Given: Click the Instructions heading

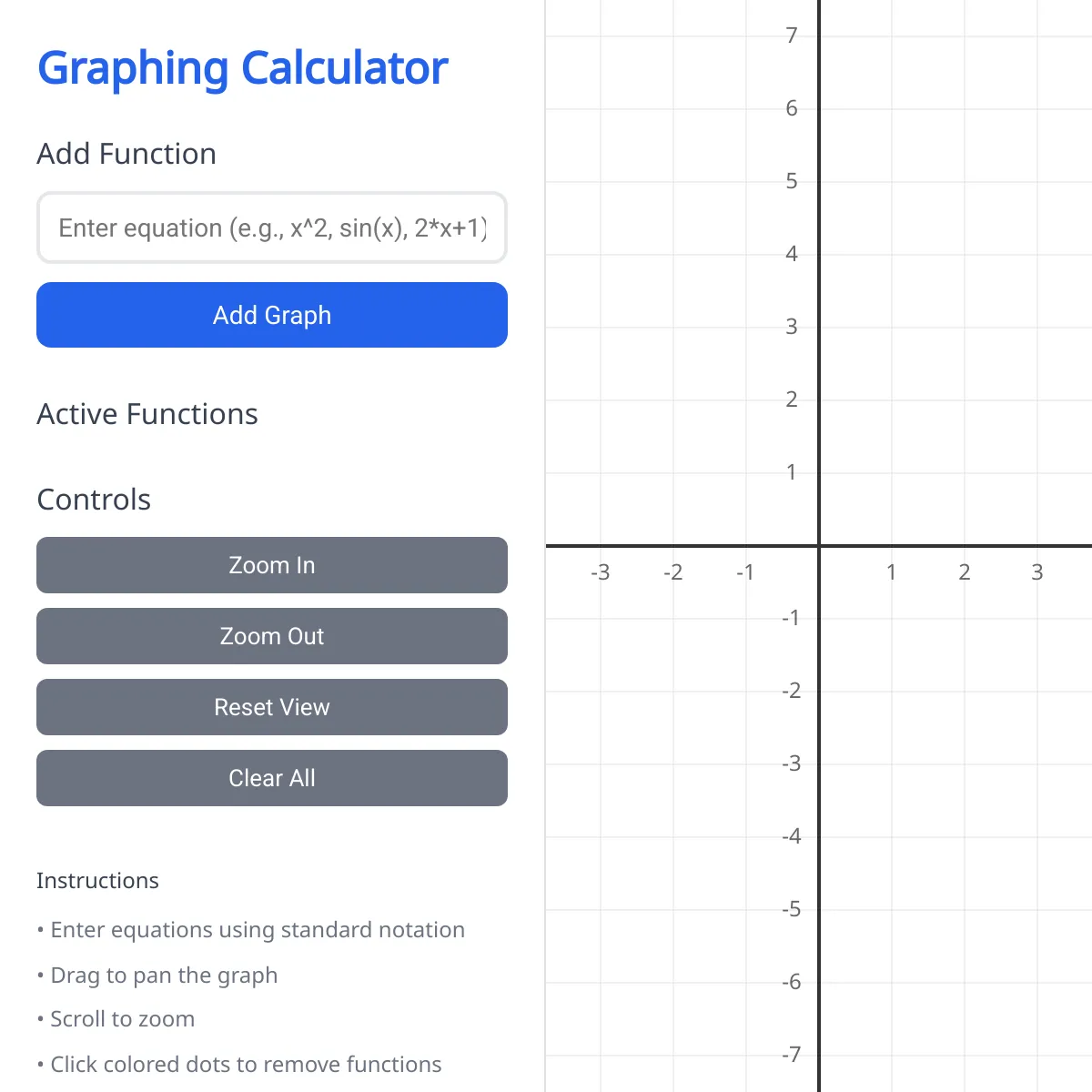Looking at the screenshot, I should [x=97, y=881].
